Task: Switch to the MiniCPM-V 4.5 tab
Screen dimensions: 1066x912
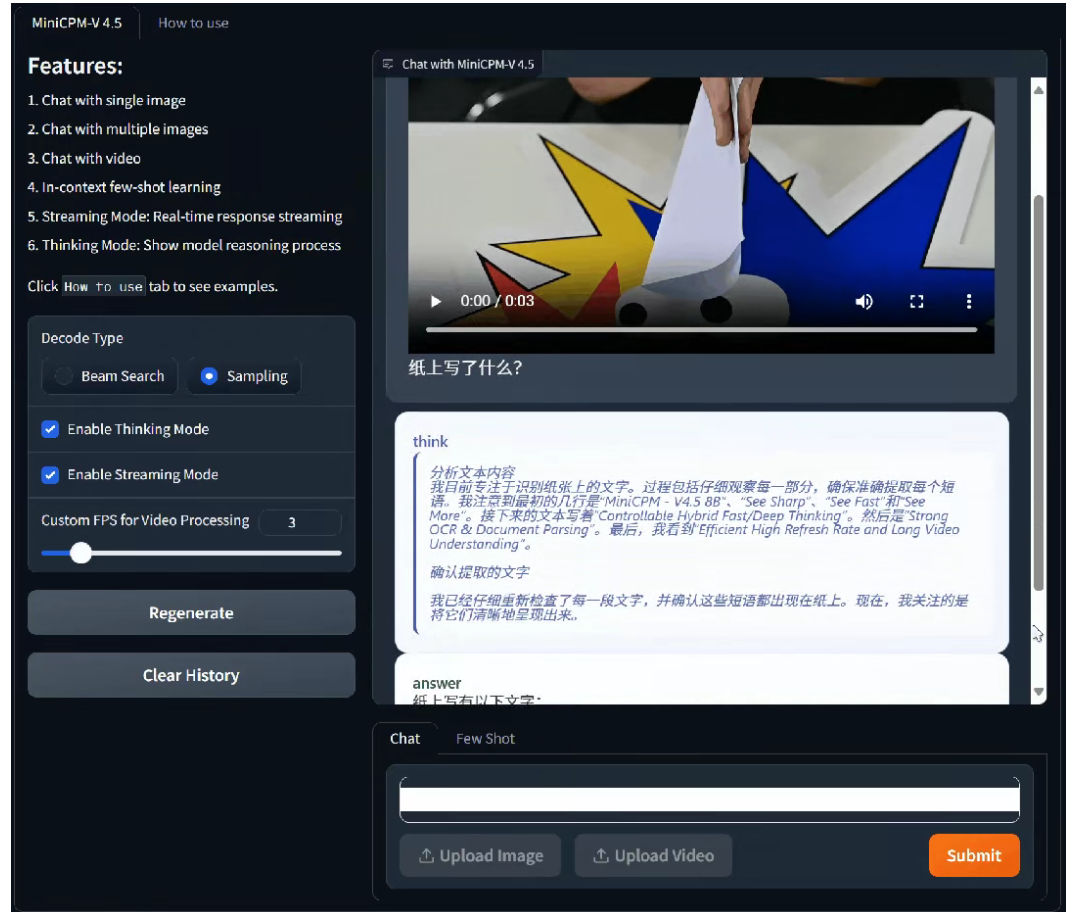Action: click(77, 23)
